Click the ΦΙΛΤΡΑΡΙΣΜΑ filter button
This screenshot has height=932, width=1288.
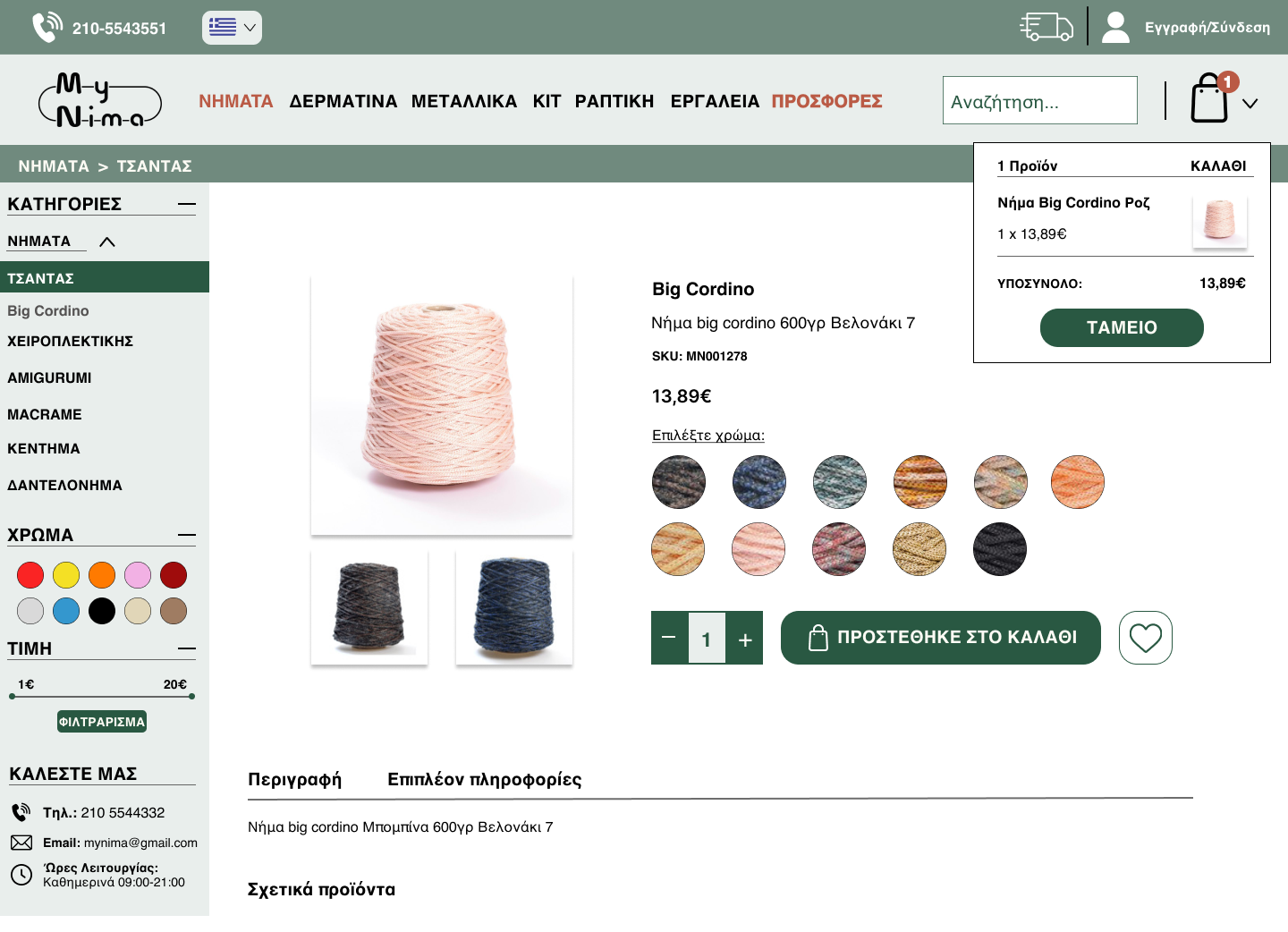(102, 722)
